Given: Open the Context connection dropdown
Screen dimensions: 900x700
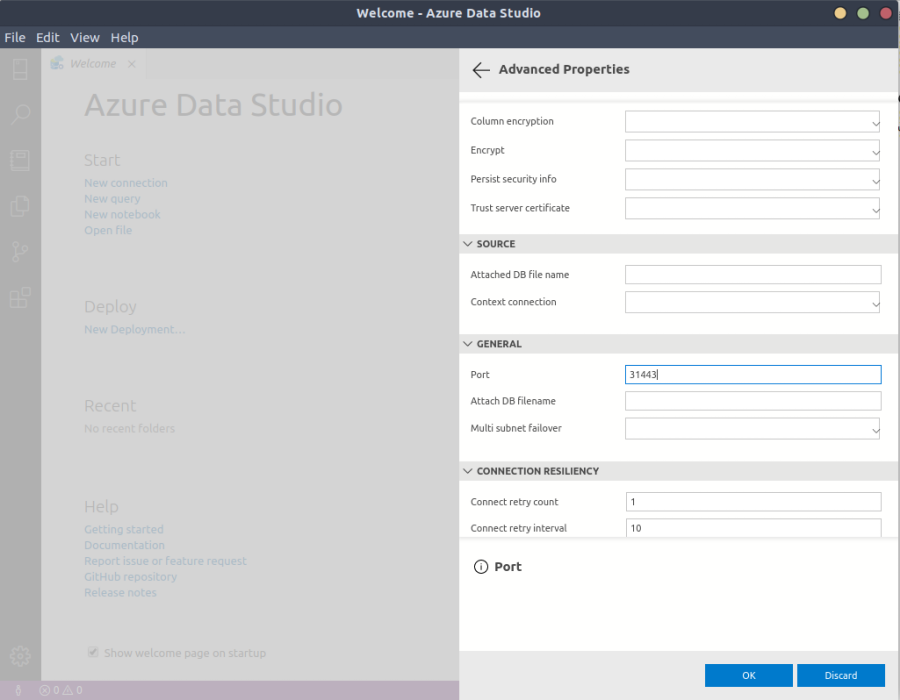Looking at the screenshot, I should (752, 302).
